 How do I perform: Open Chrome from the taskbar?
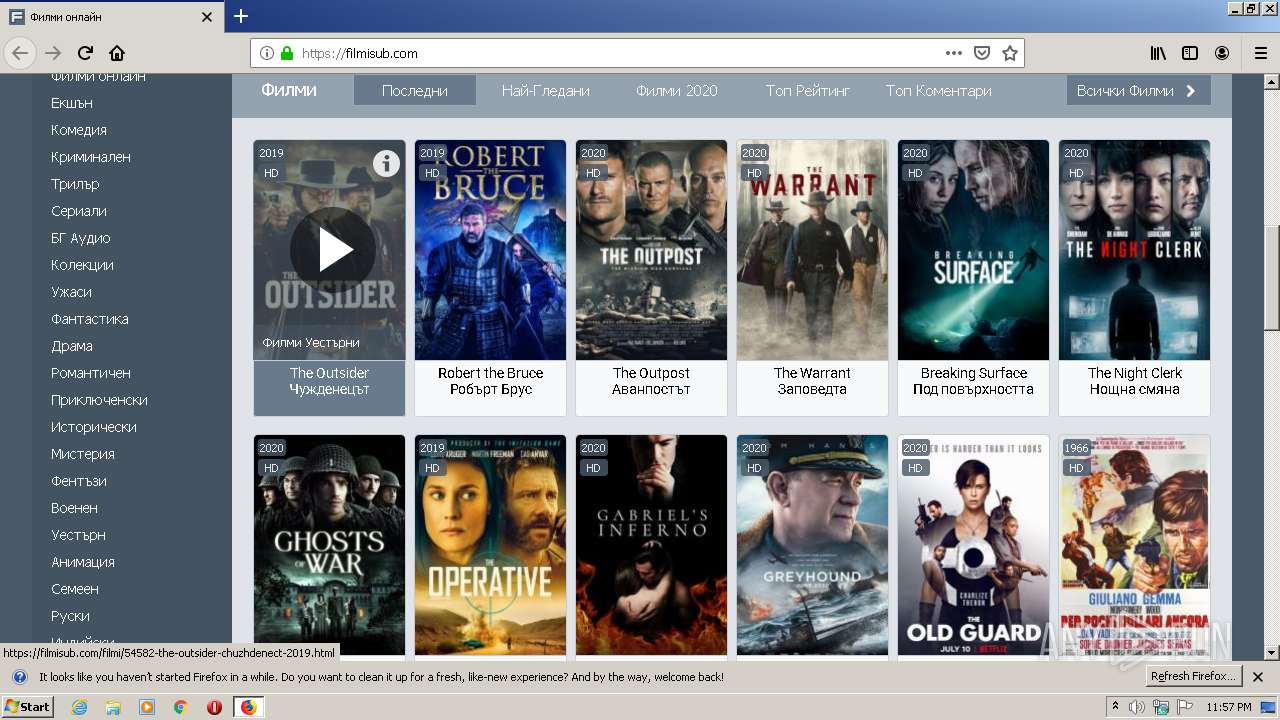pos(180,707)
